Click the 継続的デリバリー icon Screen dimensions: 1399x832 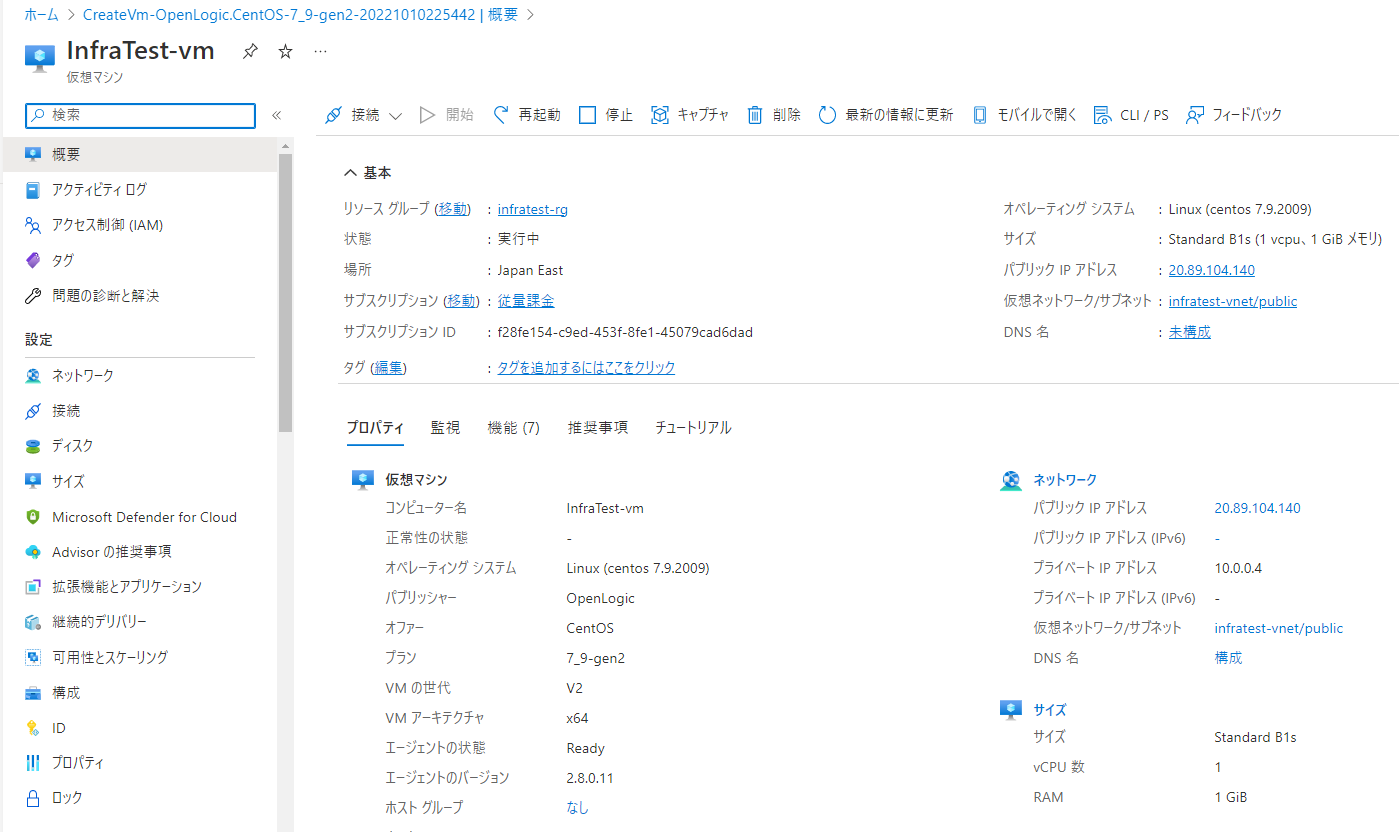(x=33, y=622)
